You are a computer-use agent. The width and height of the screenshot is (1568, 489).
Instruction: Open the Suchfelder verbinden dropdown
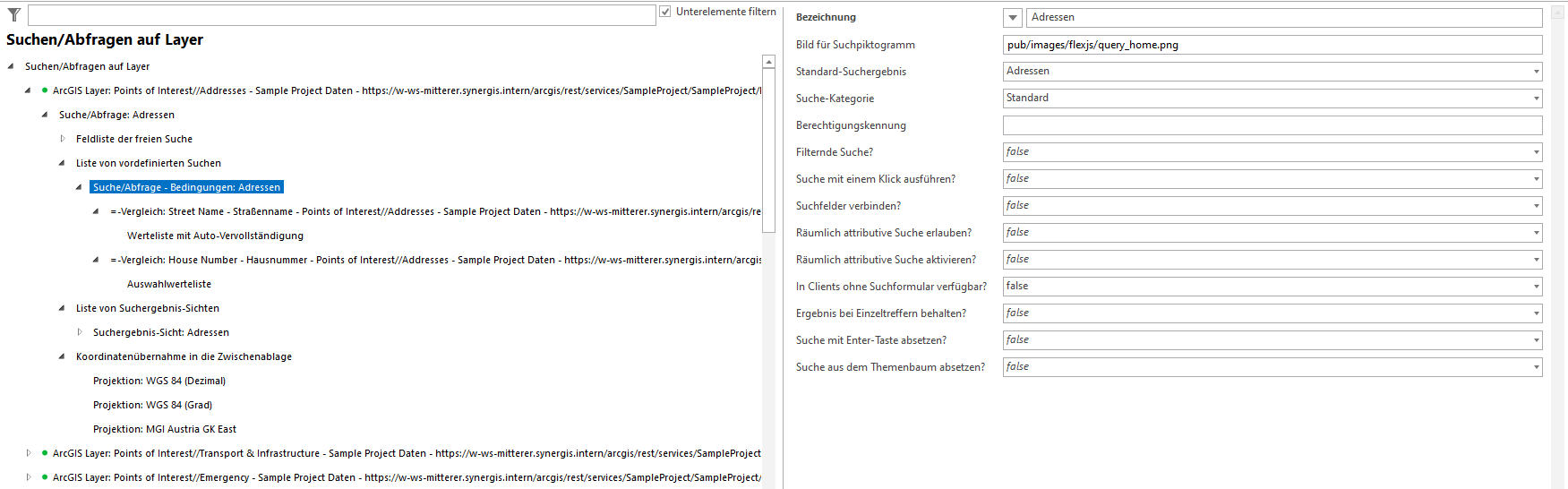point(1536,206)
